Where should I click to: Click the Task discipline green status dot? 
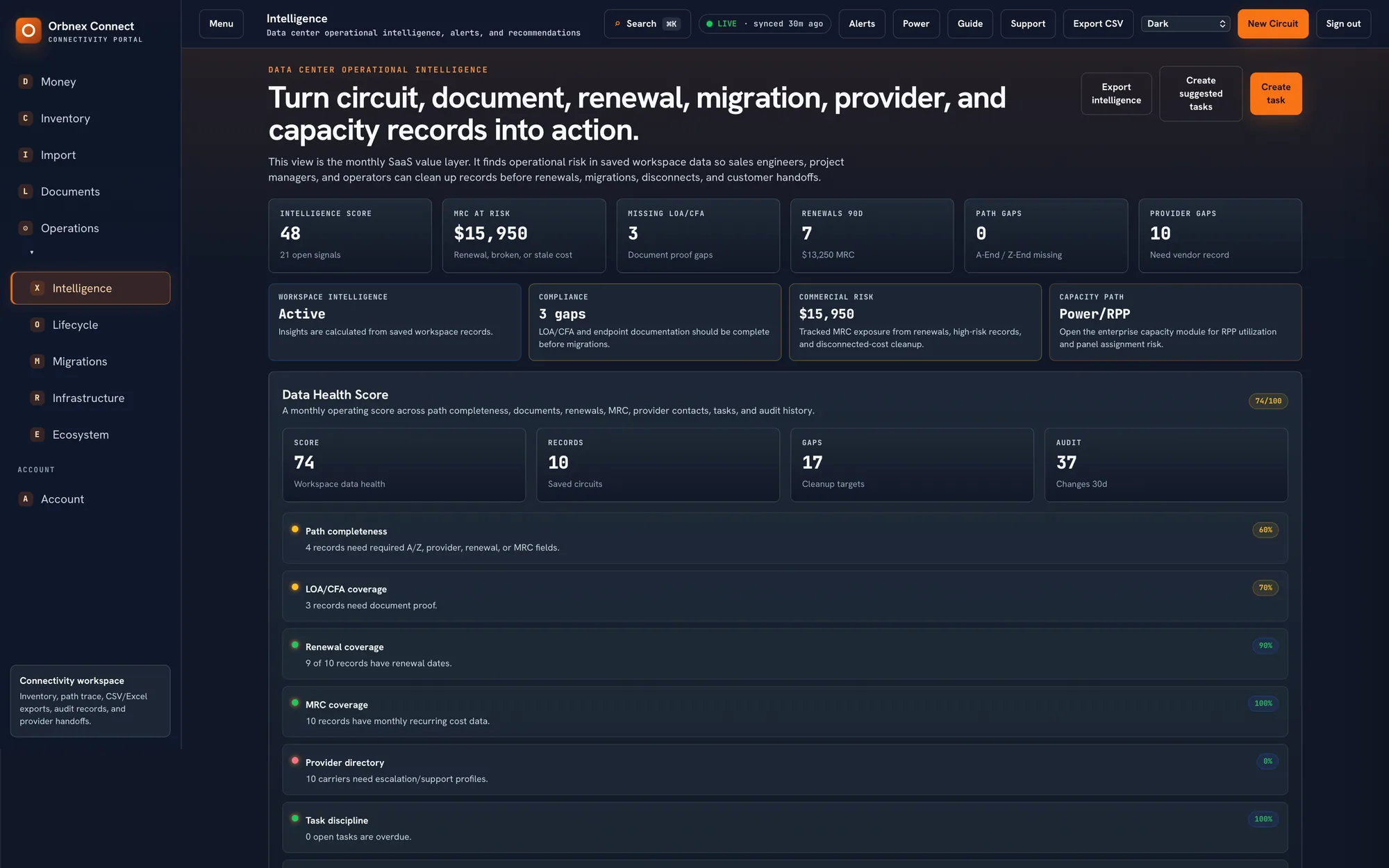click(295, 819)
